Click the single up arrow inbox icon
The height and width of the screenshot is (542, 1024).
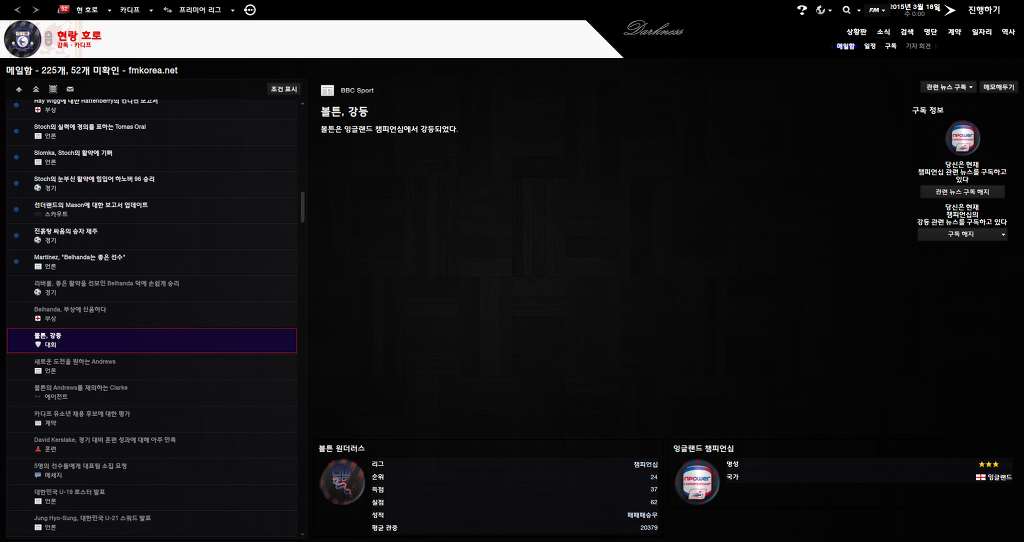(19, 89)
